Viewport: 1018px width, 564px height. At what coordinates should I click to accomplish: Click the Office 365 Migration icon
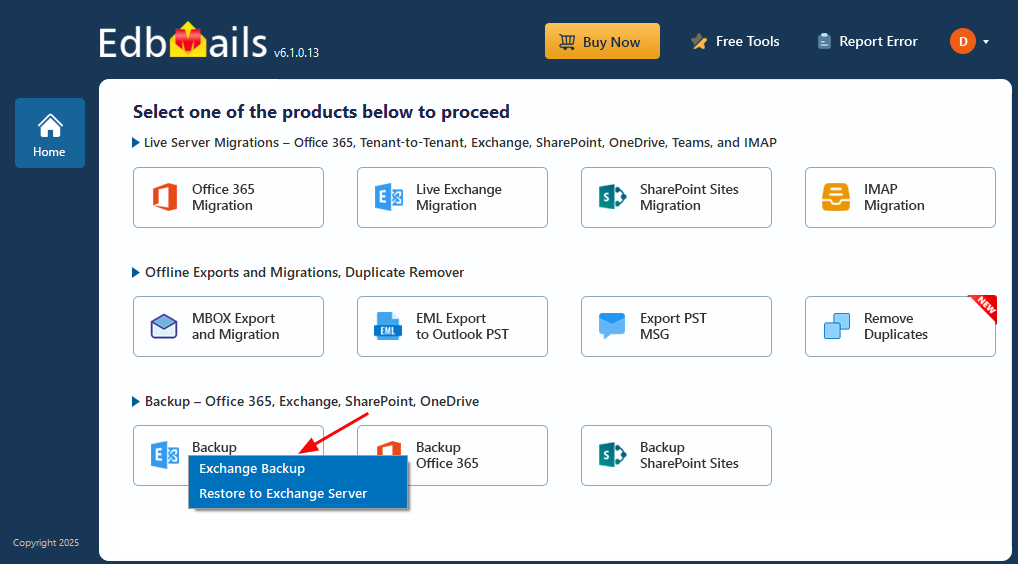(x=165, y=197)
